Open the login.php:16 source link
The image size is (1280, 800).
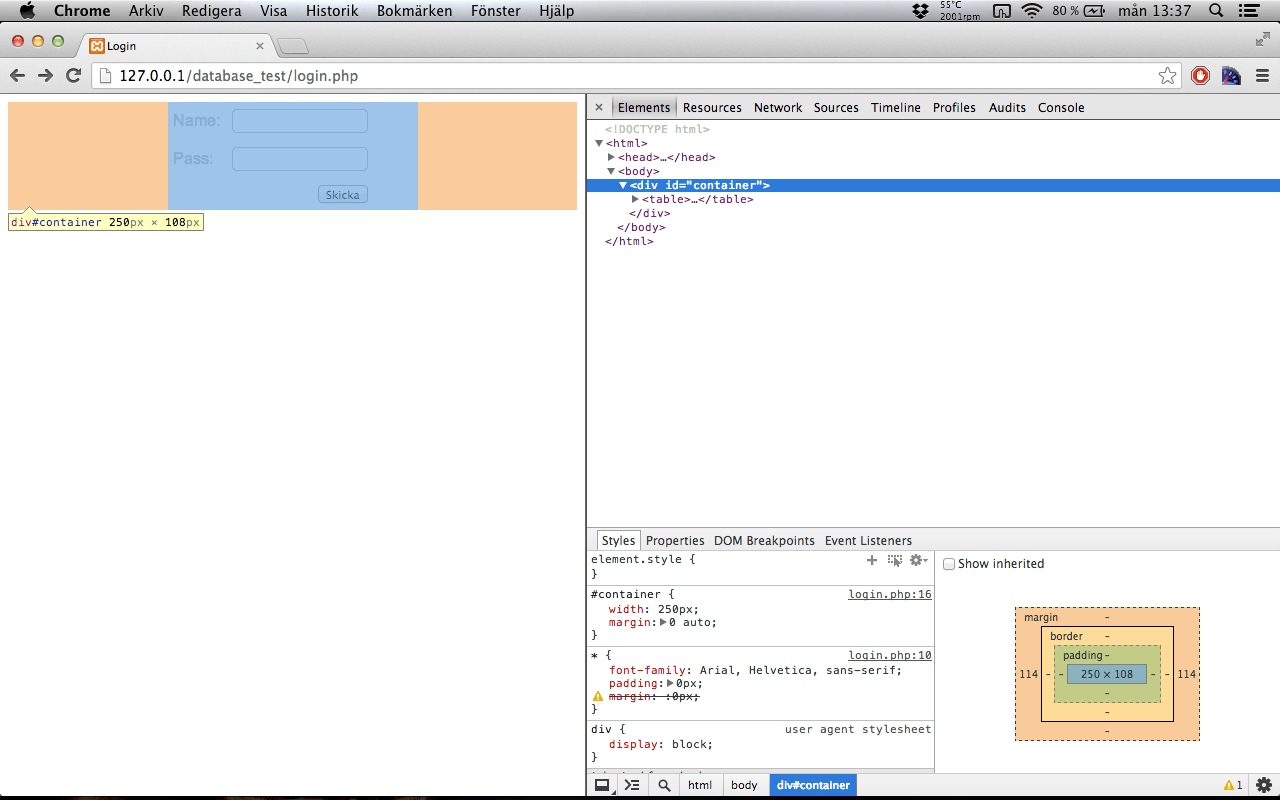point(890,593)
